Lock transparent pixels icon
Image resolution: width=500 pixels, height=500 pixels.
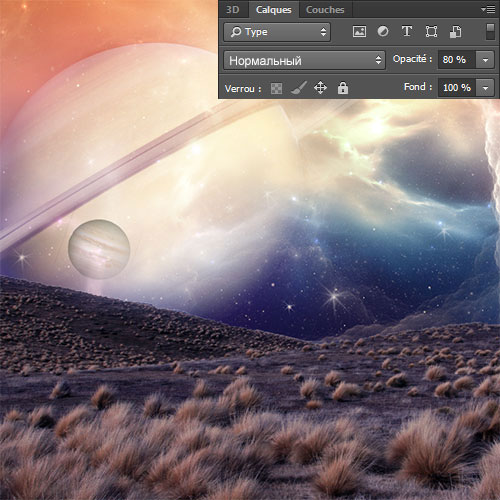(276, 88)
